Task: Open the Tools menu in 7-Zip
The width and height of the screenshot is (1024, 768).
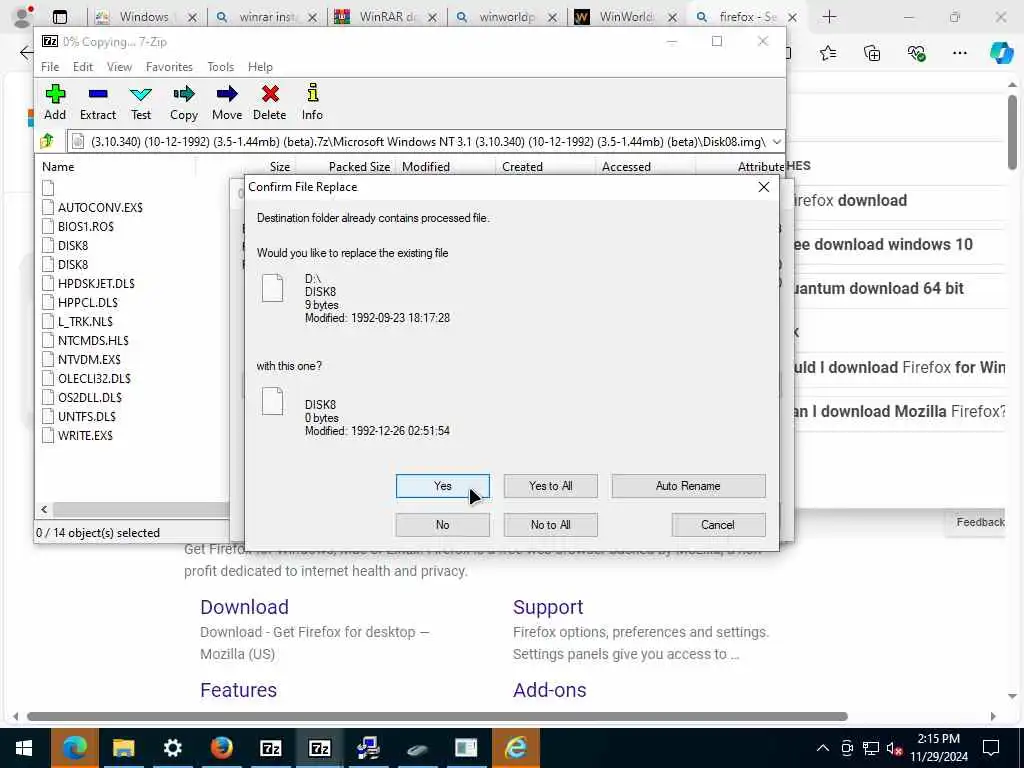Action: coord(221,67)
